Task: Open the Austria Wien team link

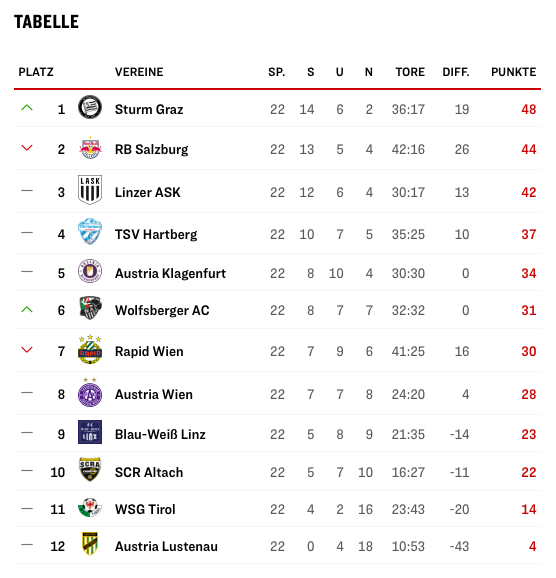Action: point(154,395)
